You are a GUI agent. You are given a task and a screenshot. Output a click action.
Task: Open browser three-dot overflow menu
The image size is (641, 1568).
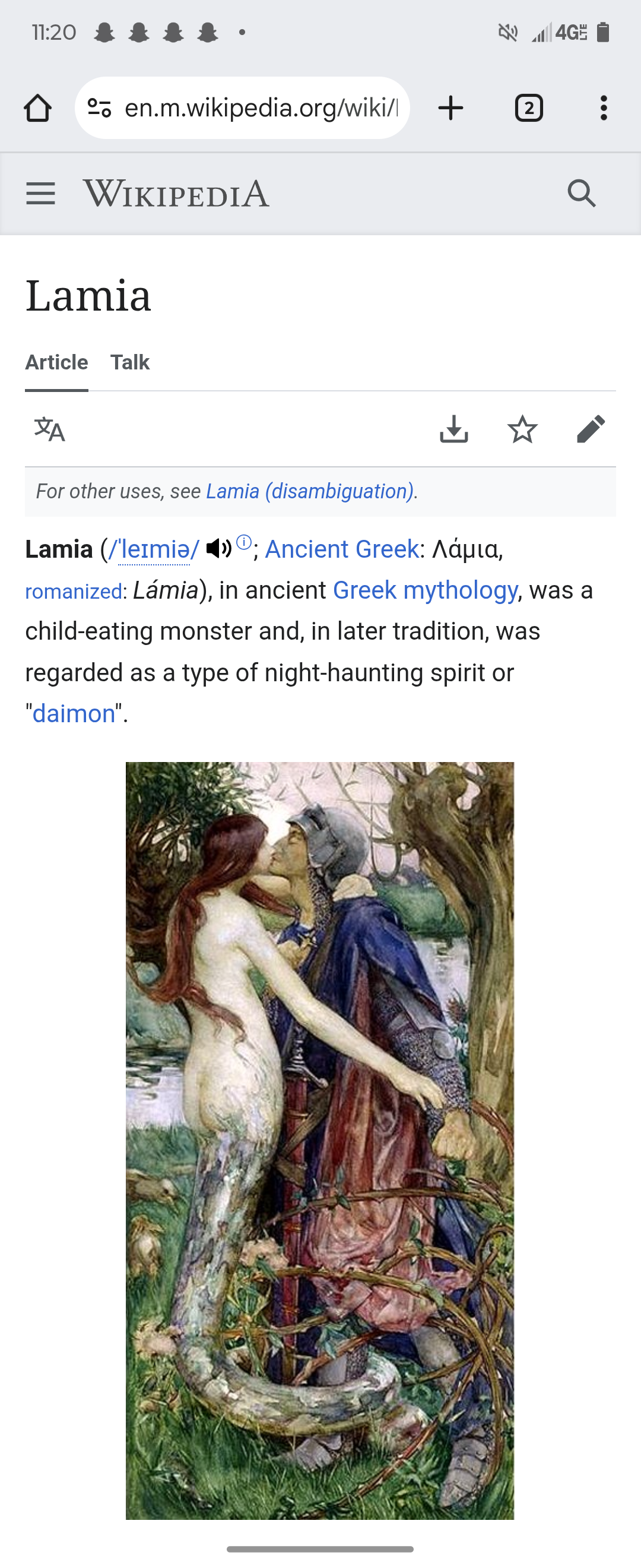click(x=603, y=108)
